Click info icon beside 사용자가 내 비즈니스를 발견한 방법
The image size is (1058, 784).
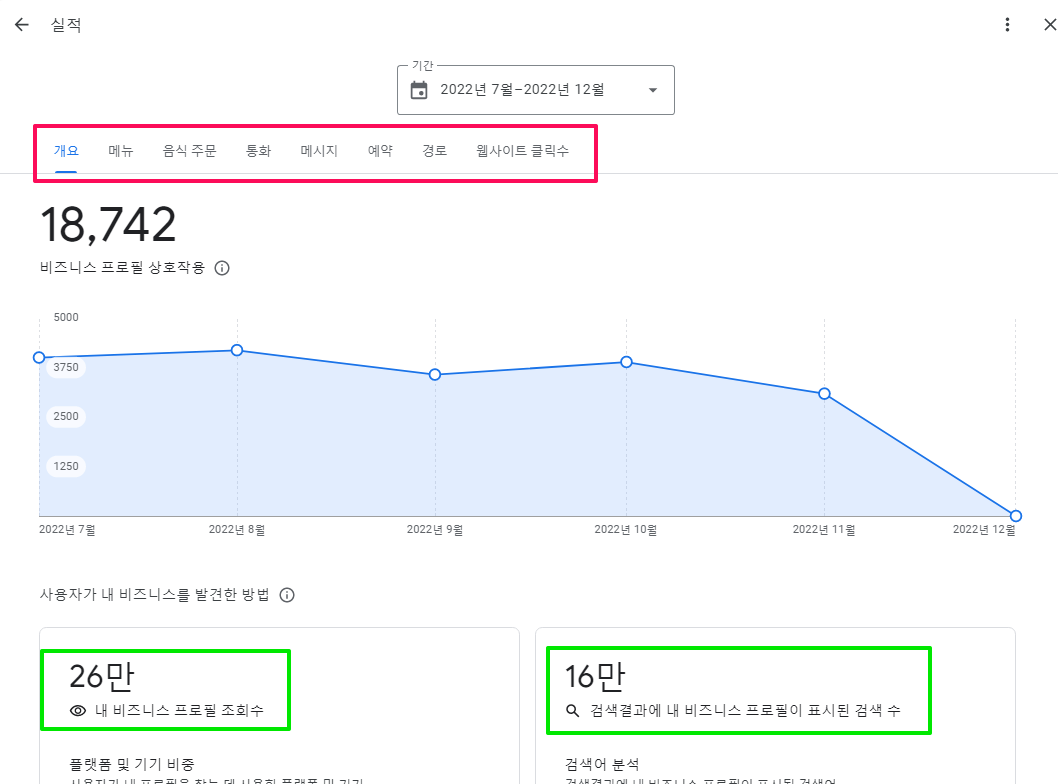(x=287, y=595)
